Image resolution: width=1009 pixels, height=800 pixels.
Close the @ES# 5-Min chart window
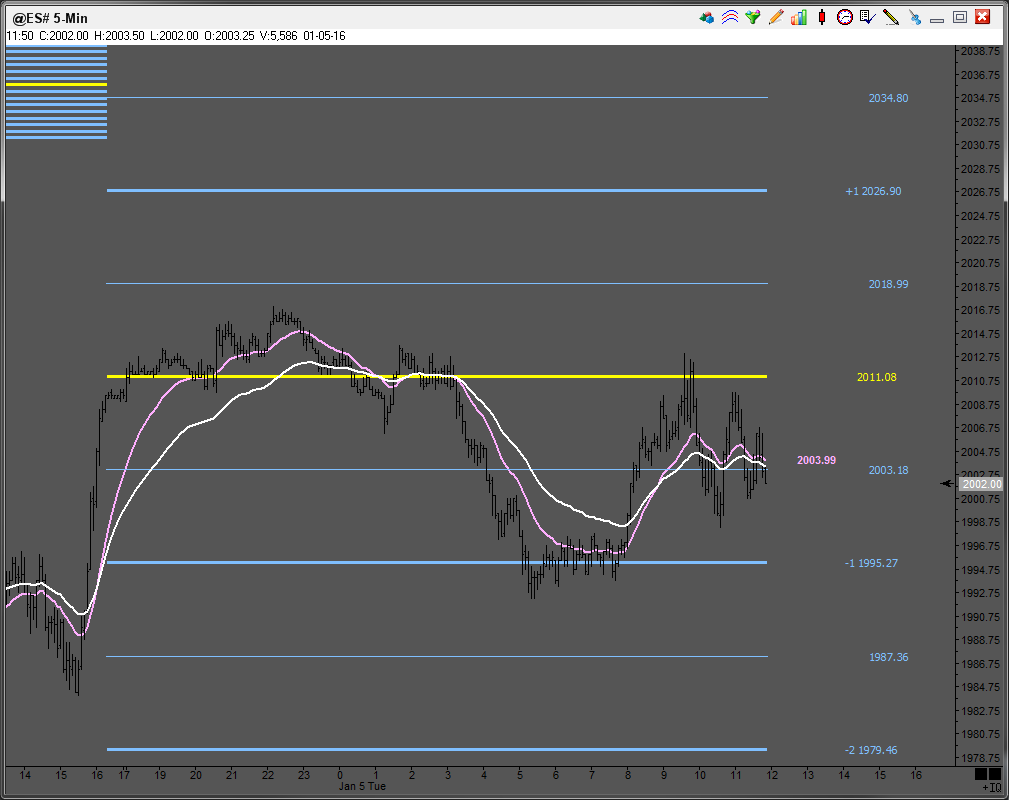(983, 17)
